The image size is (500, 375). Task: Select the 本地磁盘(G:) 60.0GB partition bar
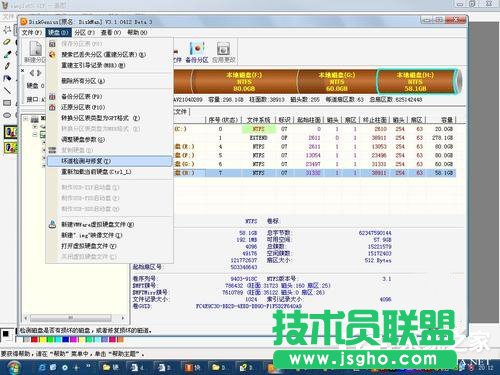337,81
